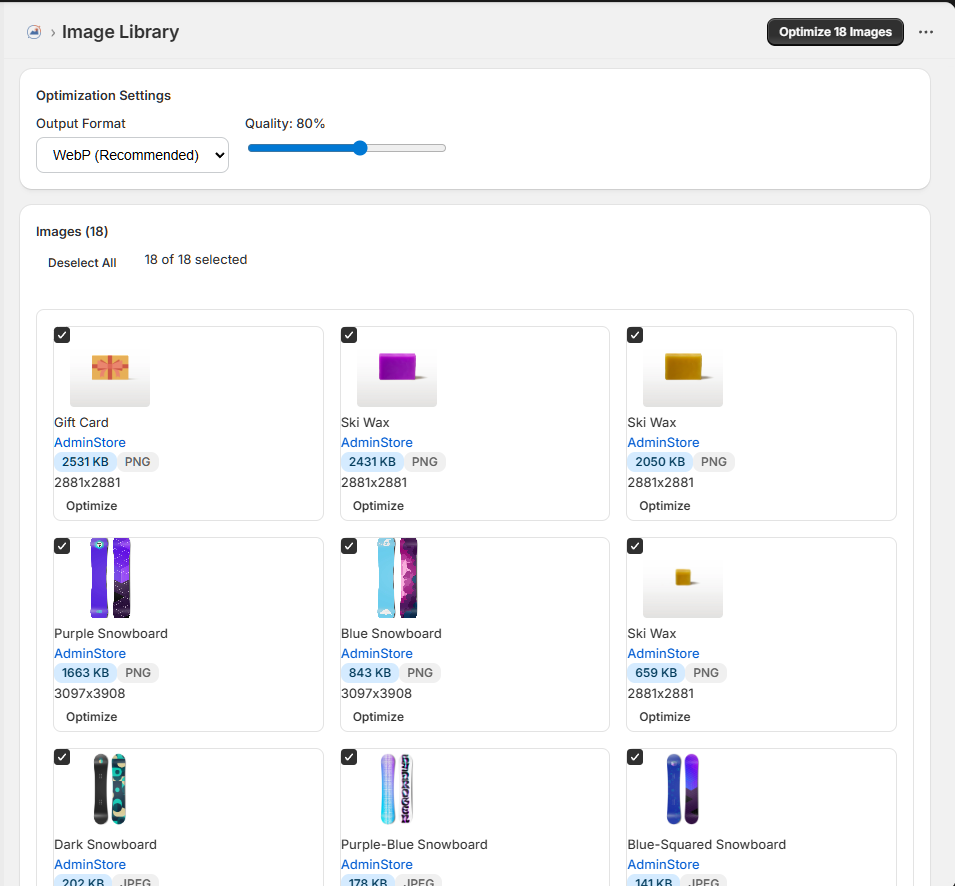Follow AdminStore link under Purple-Blue Snowboard
The height and width of the screenshot is (886, 955).
point(377,865)
